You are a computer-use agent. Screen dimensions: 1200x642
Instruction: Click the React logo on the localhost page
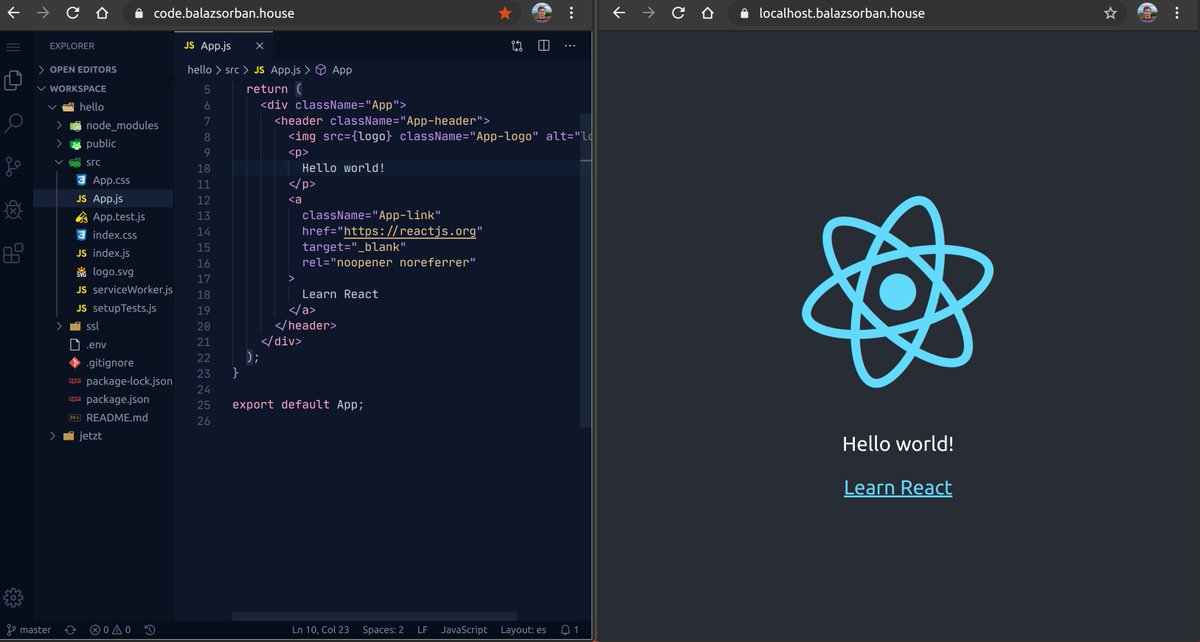(x=898, y=292)
